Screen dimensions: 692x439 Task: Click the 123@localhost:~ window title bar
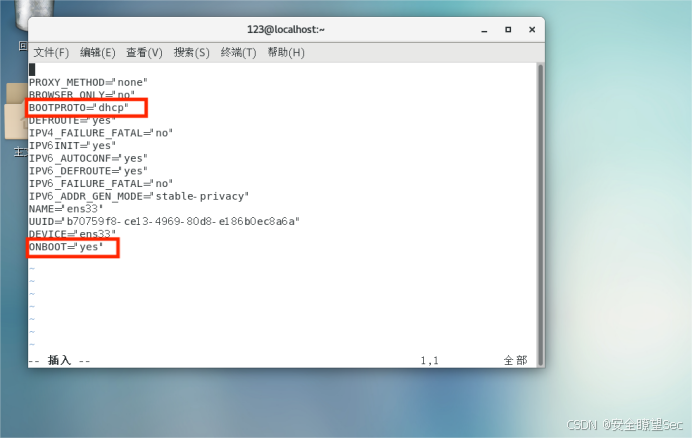click(286, 30)
